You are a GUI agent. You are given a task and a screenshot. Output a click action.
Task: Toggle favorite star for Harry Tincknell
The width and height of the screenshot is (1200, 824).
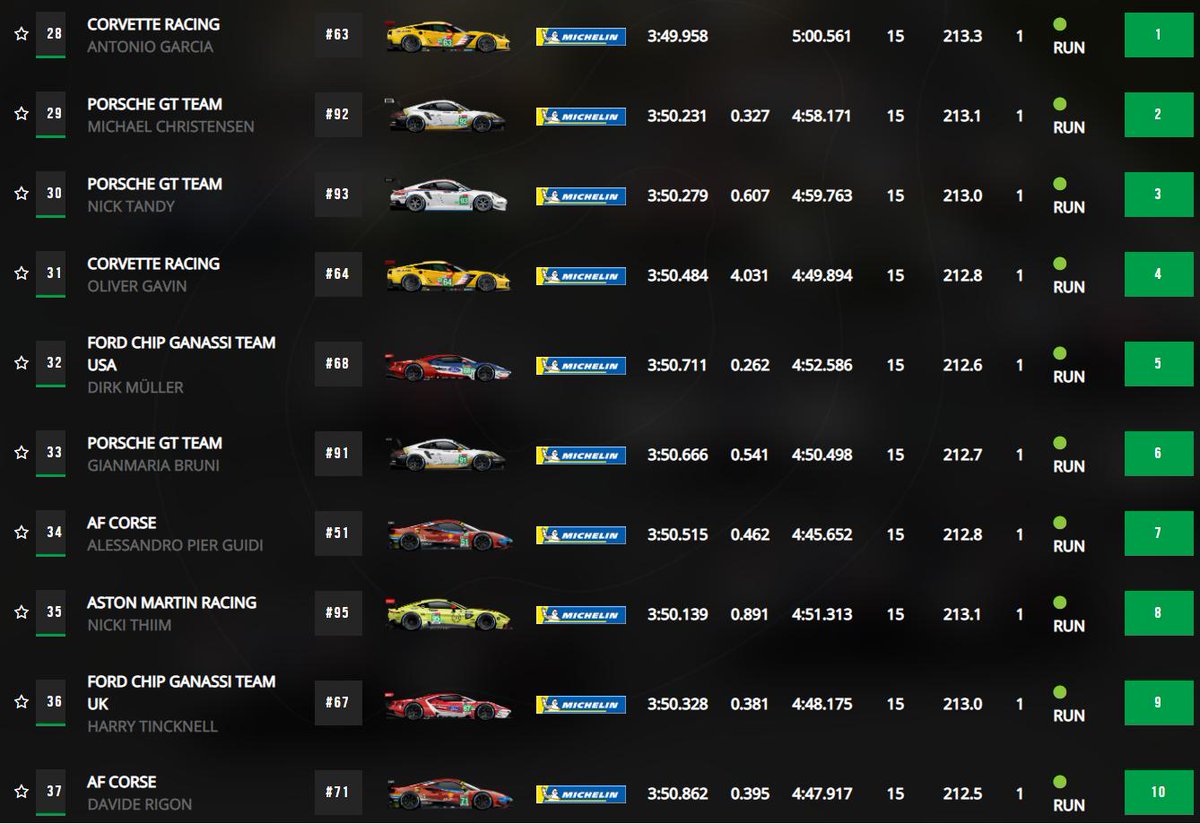(x=20, y=703)
